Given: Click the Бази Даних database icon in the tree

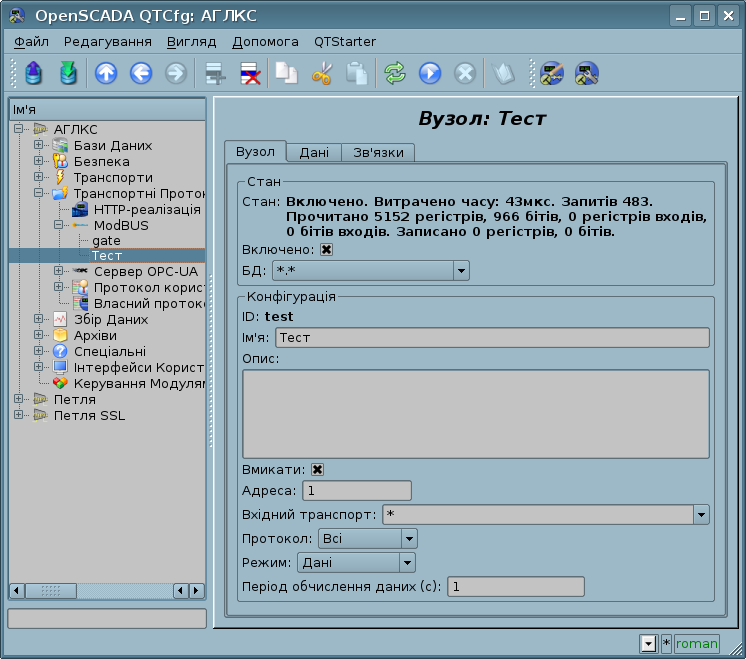Looking at the screenshot, I should tap(60, 146).
